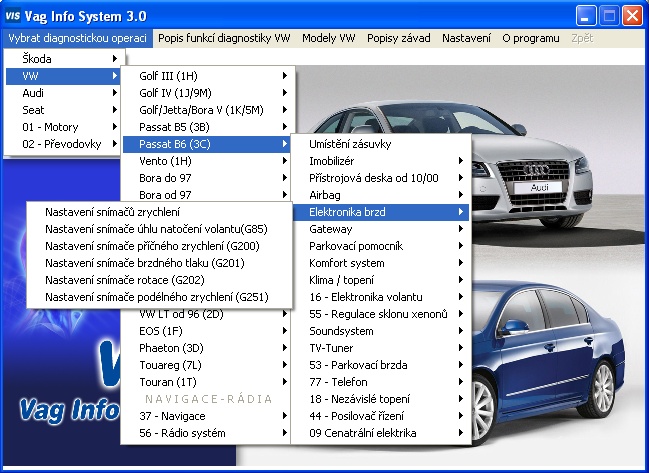Open 09 Cenatrální elektrika submenu
Screen dimensions: 649x473
tap(381, 432)
